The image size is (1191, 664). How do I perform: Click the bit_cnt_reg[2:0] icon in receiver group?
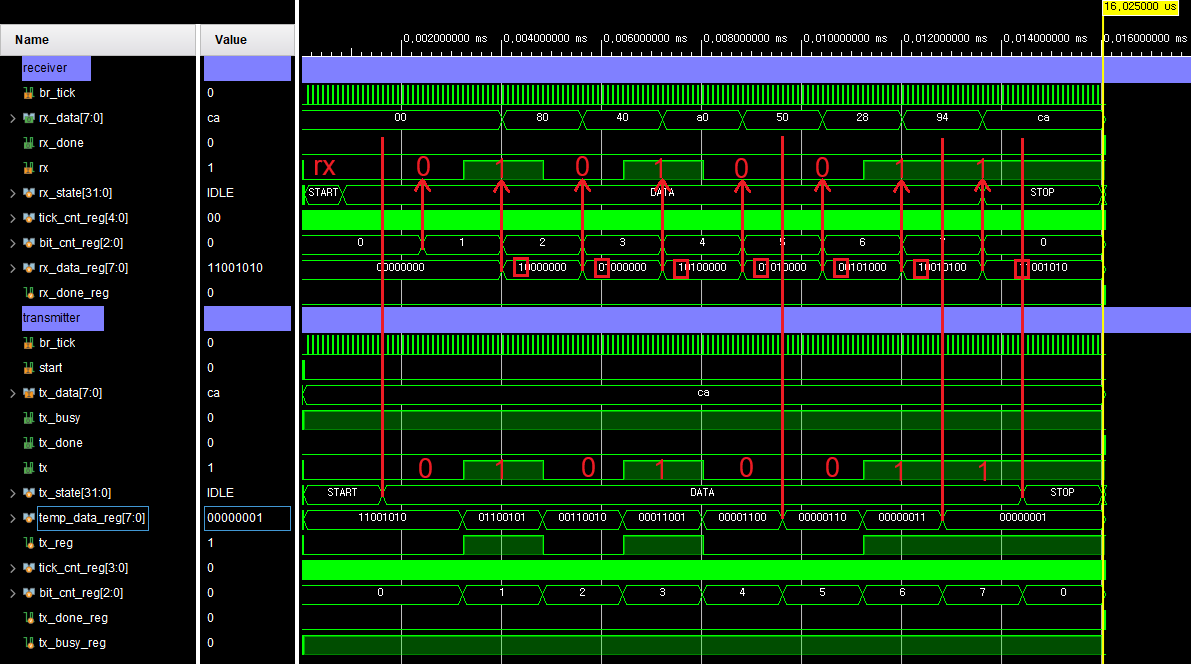click(29, 243)
